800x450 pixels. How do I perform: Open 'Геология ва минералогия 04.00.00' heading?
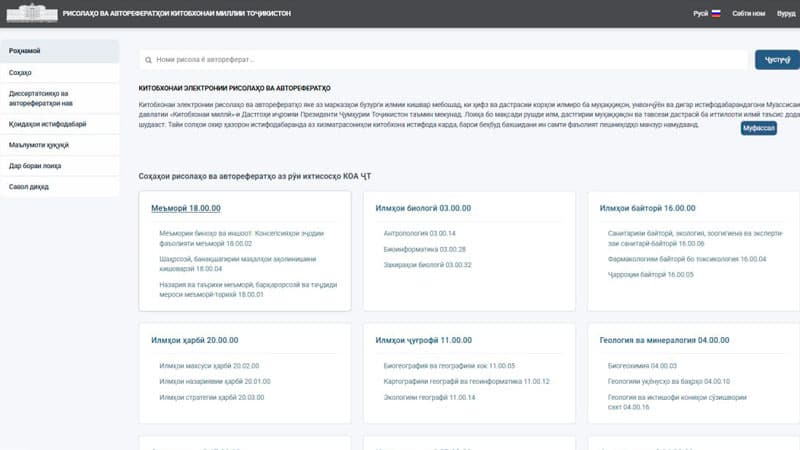(x=664, y=340)
